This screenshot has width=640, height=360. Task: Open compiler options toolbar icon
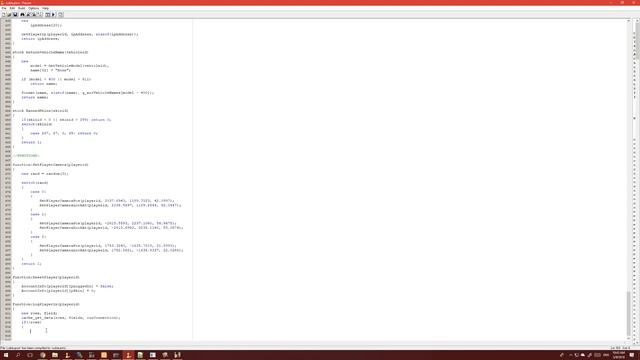60,15
